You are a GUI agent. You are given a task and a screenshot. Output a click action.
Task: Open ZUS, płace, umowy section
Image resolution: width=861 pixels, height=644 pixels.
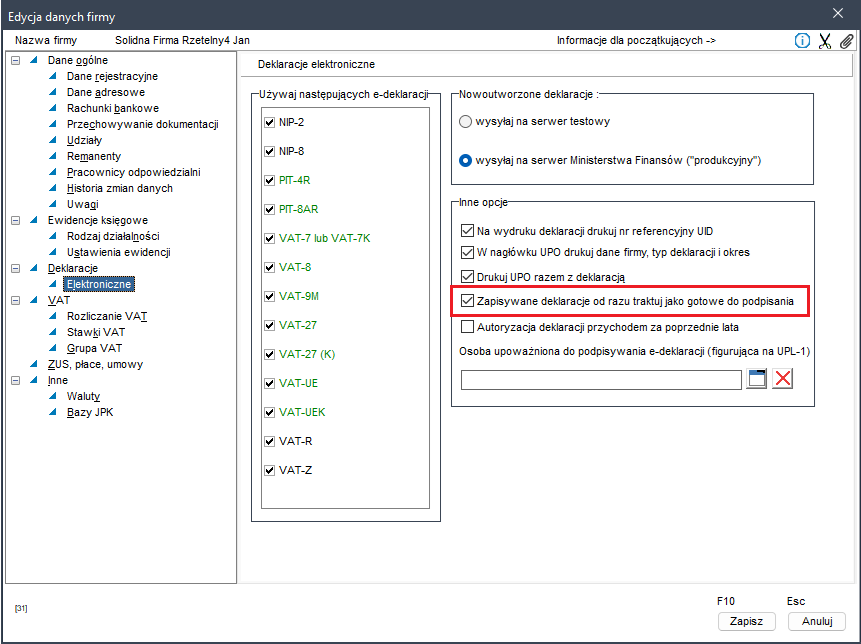(96, 364)
